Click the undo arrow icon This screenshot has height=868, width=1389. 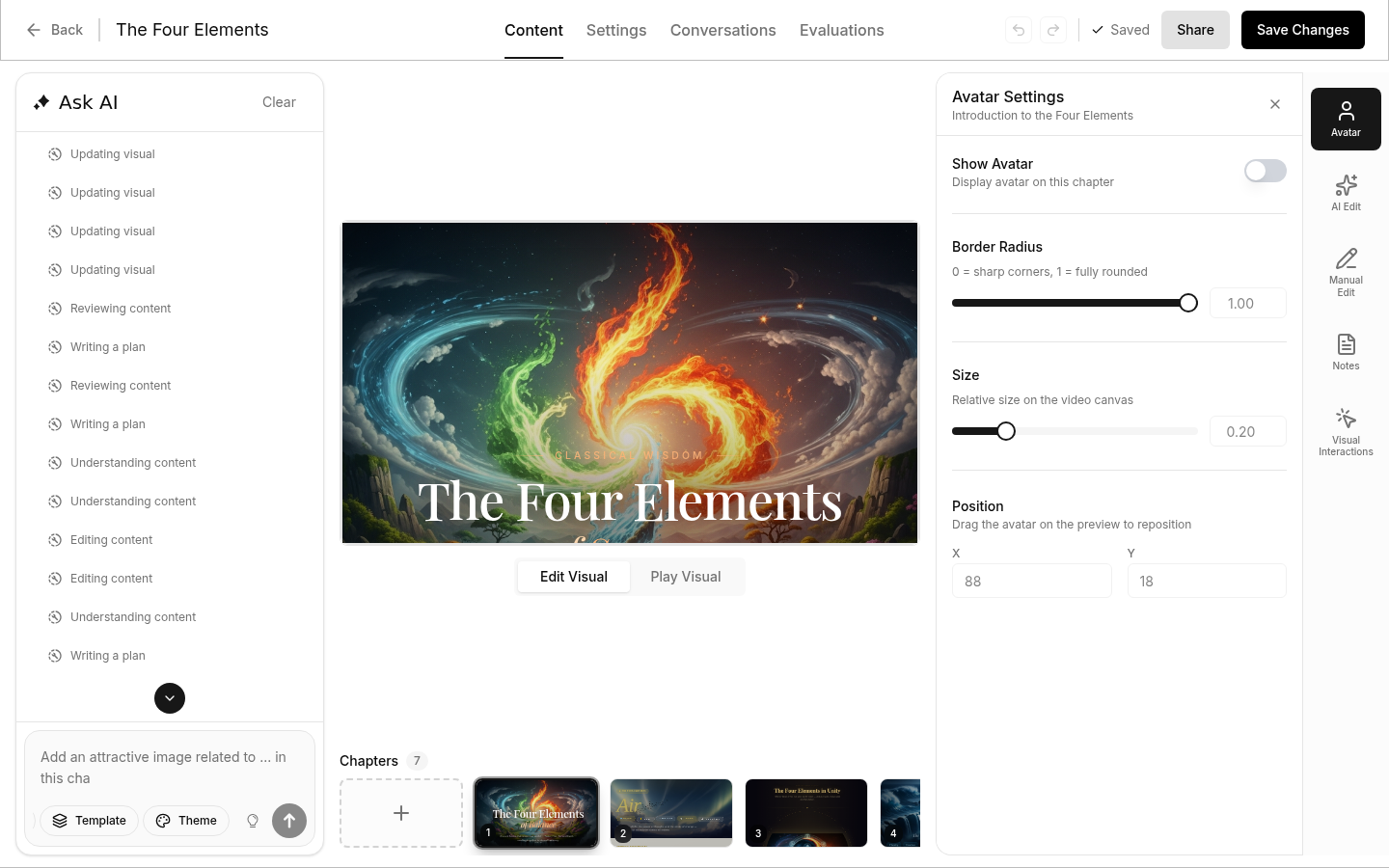tap(1019, 30)
